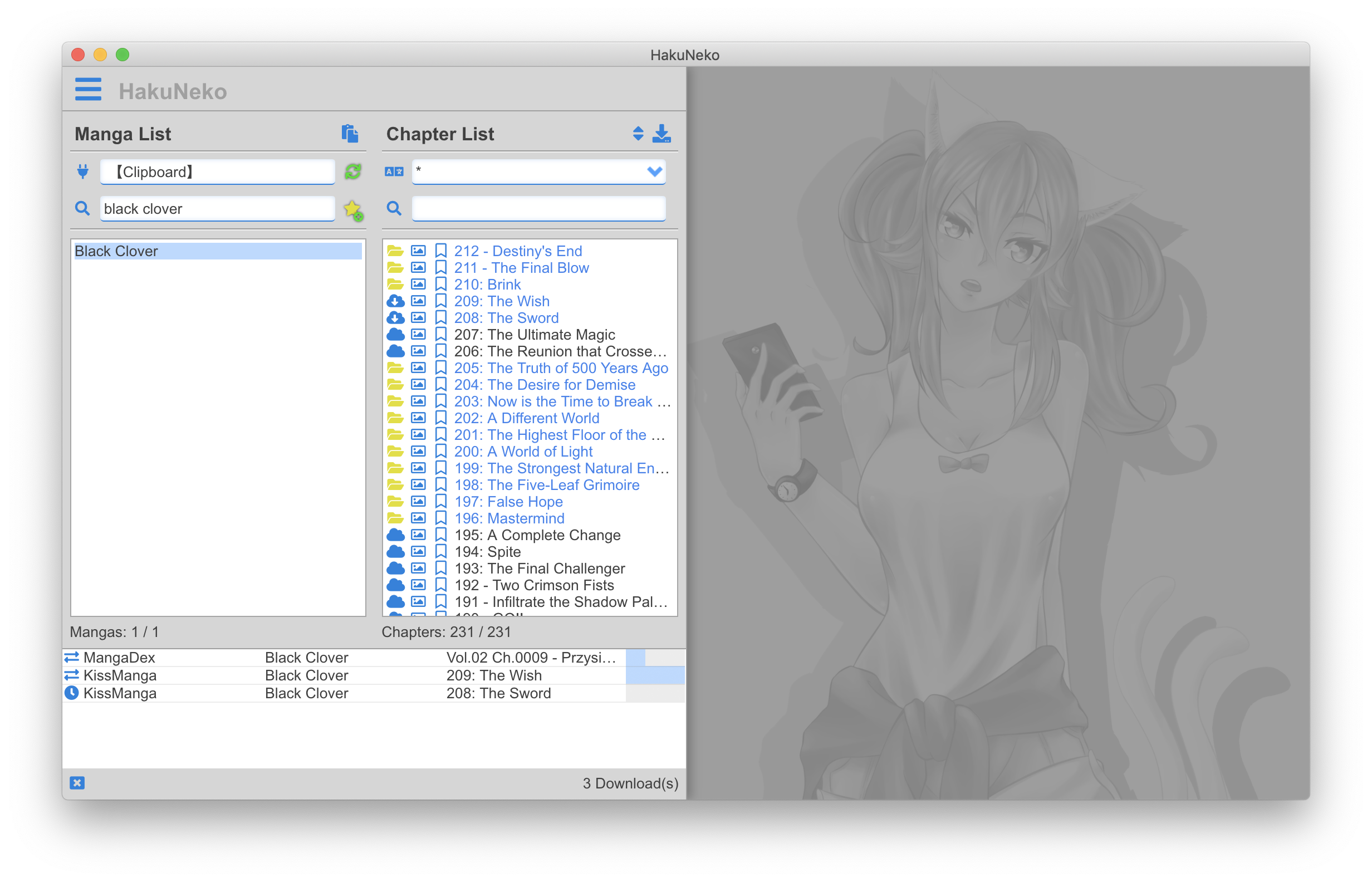Click the chapter search input field
This screenshot has width=1372, height=882.
coord(538,208)
